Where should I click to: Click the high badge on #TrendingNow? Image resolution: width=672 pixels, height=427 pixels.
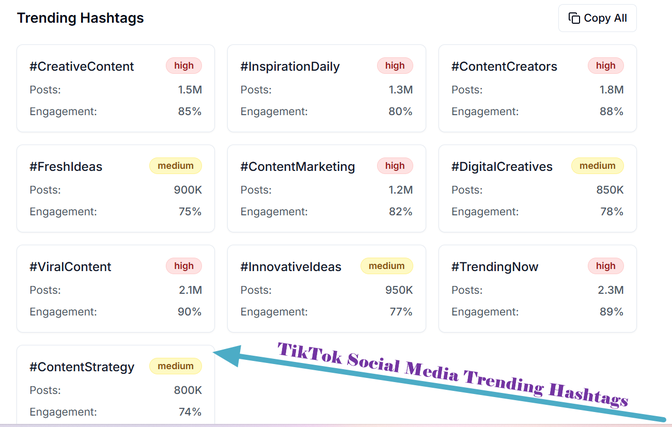[606, 266]
